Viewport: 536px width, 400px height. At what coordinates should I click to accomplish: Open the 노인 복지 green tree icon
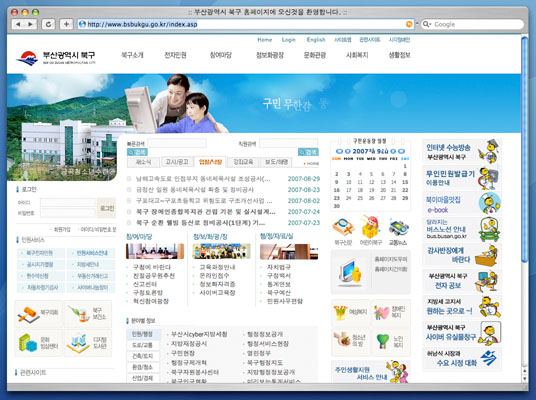click(x=383, y=341)
